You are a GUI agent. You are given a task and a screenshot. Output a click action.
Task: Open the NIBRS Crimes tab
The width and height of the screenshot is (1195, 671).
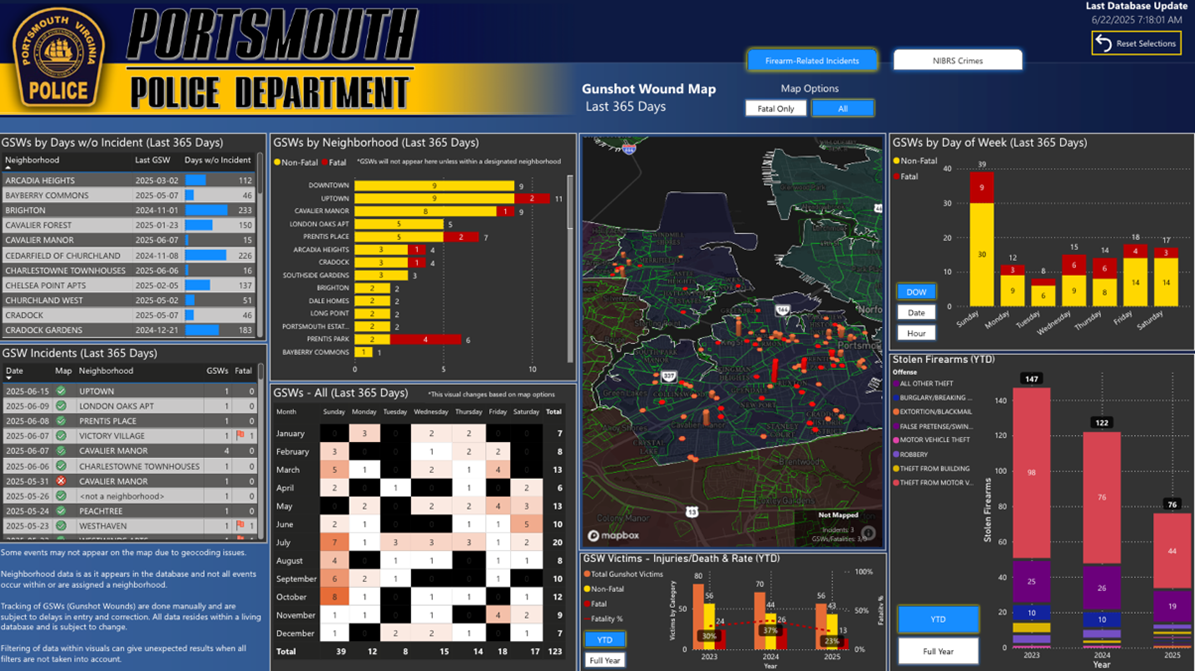coord(957,61)
